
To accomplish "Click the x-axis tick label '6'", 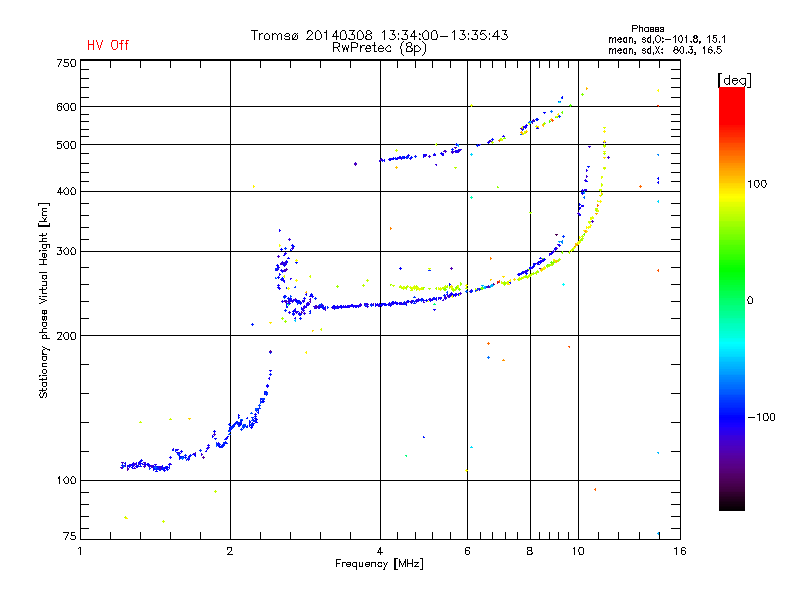I will coord(467,551).
